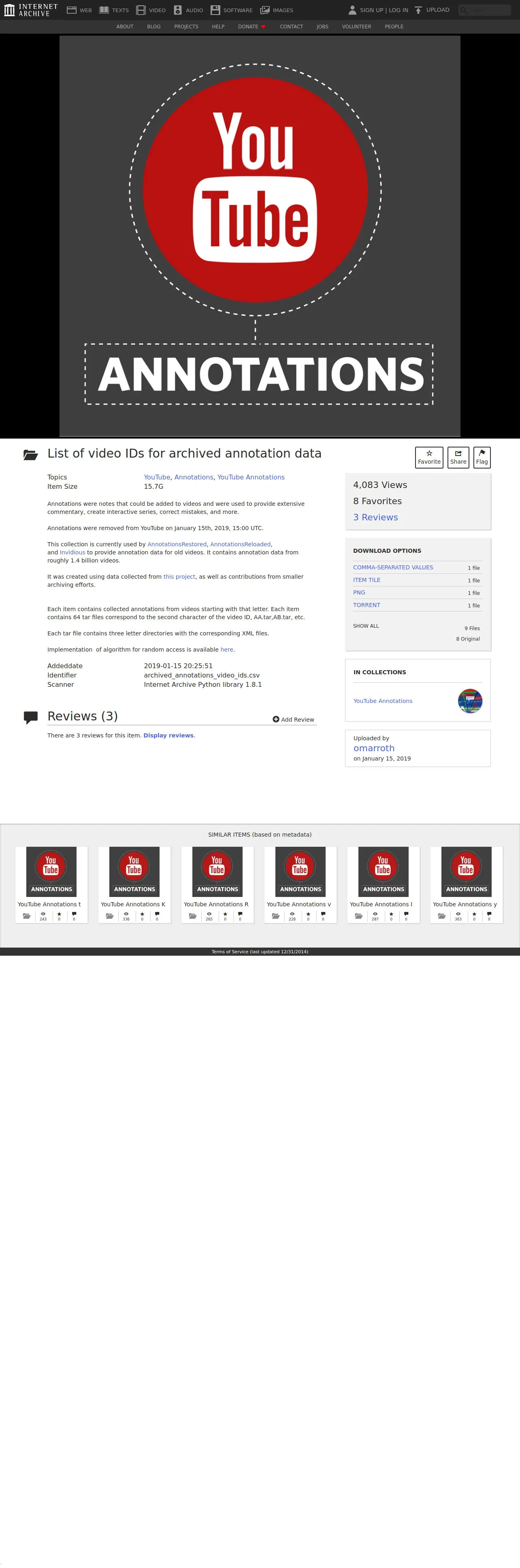Click the folder icon under Annotations K

(x=110, y=916)
